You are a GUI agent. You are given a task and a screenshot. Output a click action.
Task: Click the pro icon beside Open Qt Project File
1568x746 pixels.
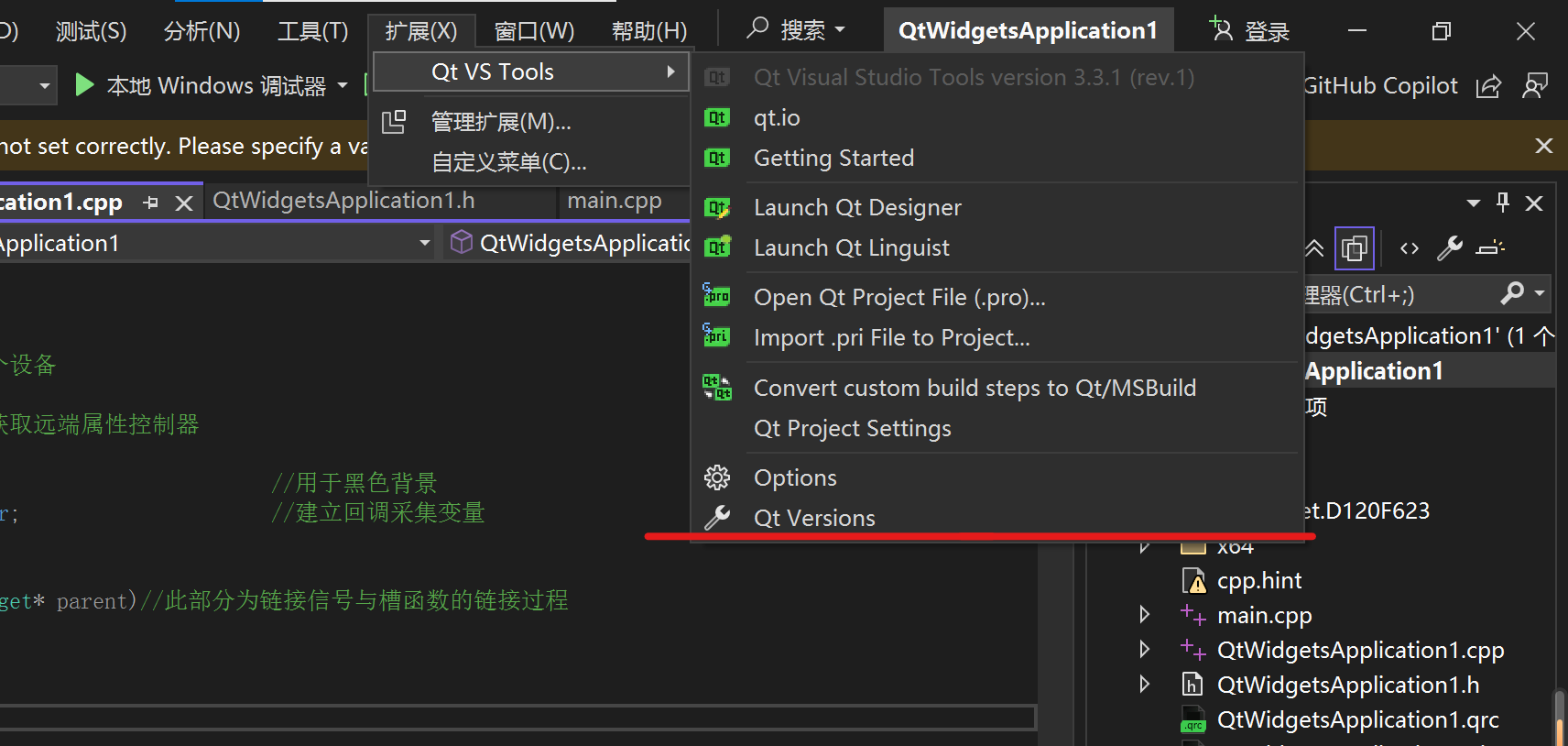(716, 295)
